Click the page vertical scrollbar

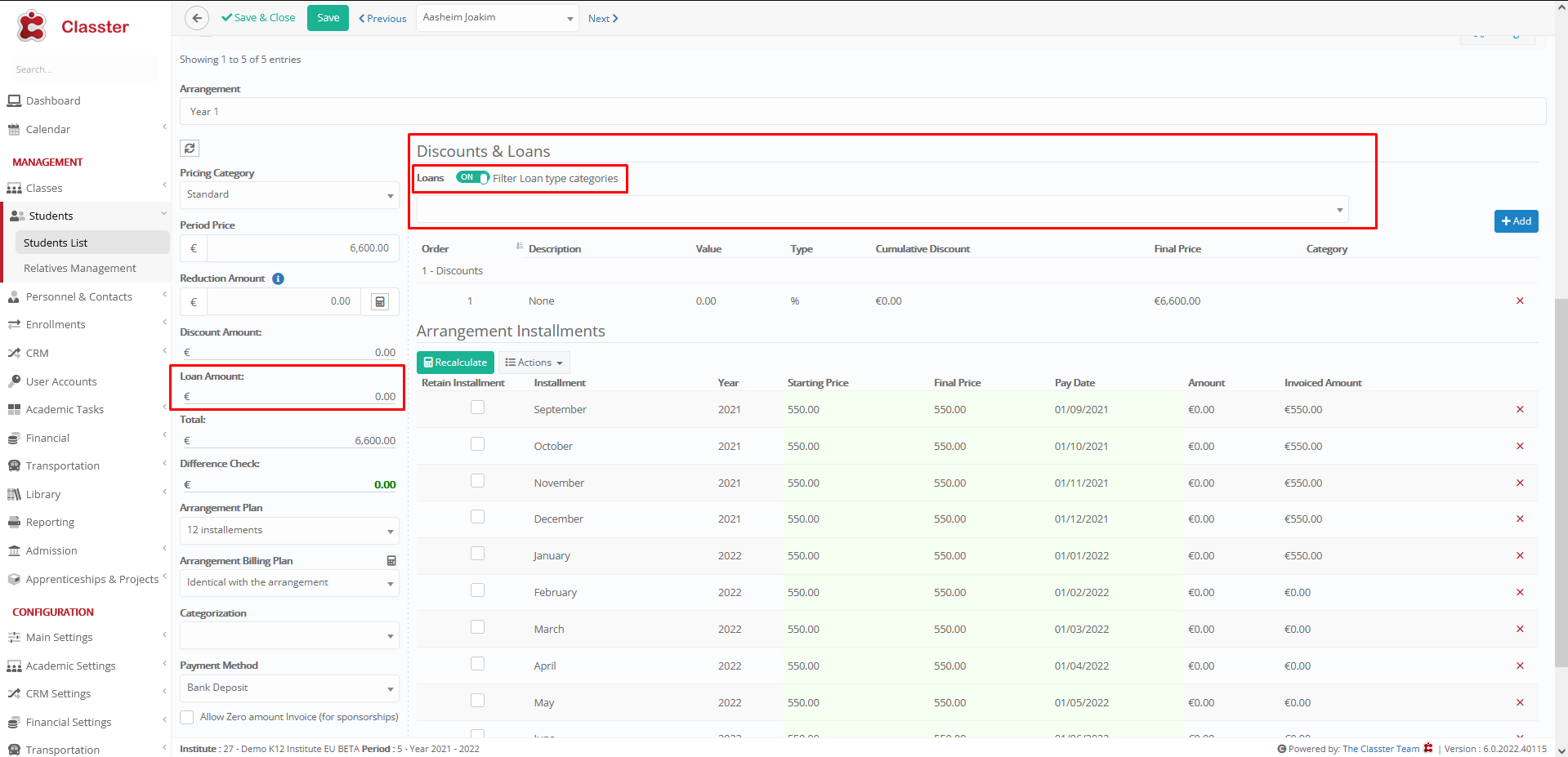click(x=1561, y=482)
